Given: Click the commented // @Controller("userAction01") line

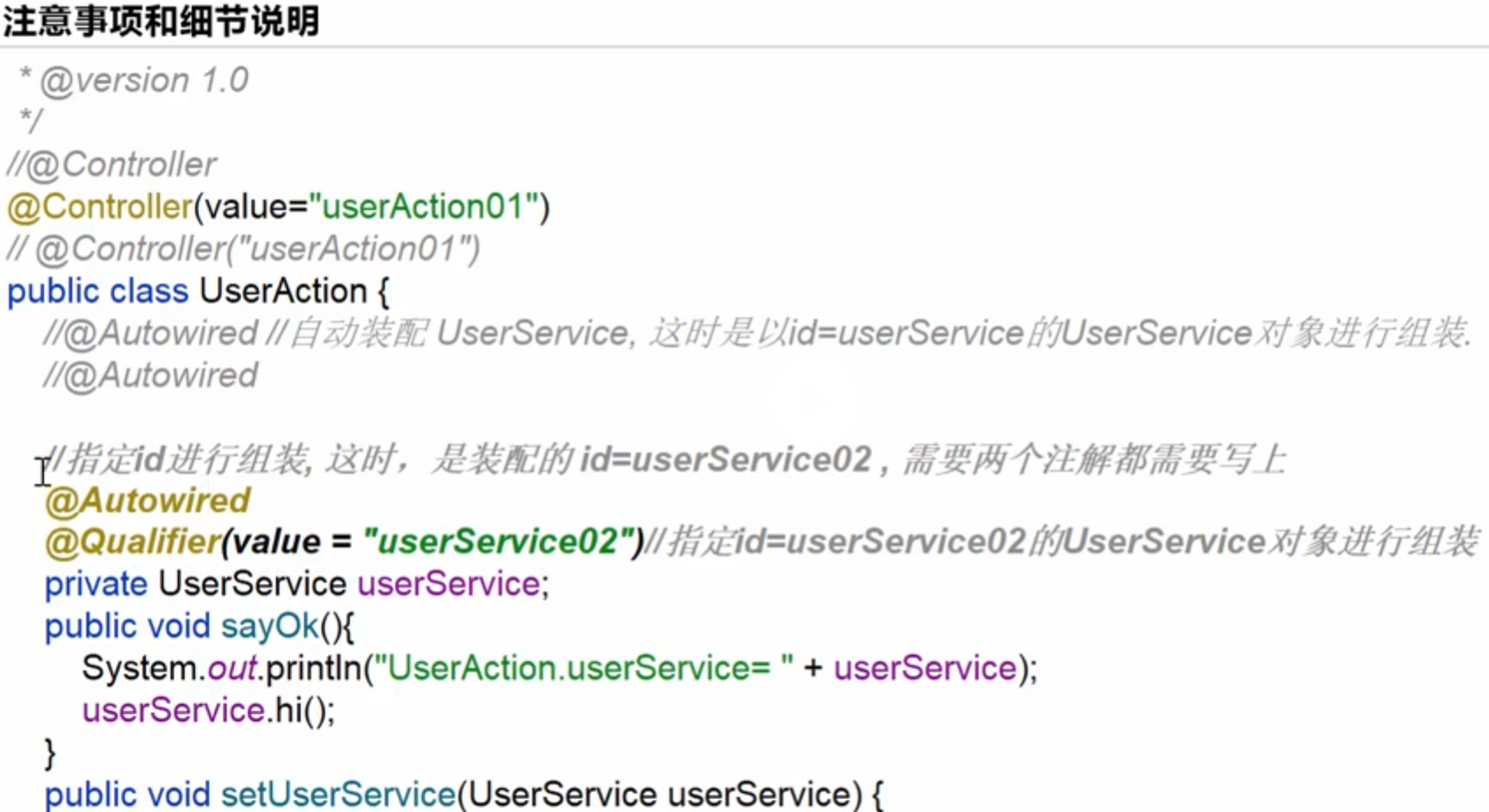Looking at the screenshot, I should 244,249.
